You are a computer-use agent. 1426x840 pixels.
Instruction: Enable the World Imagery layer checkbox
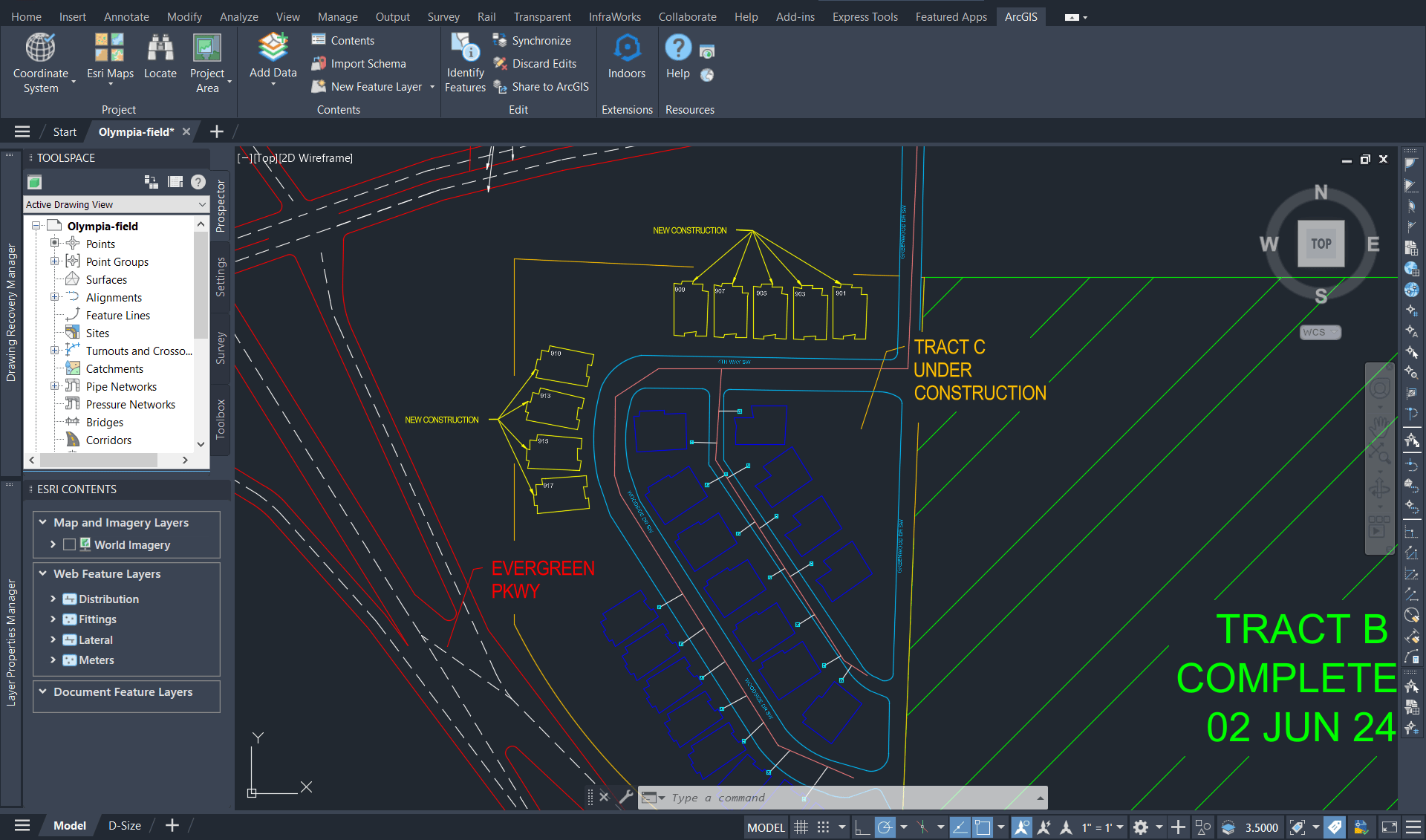click(70, 544)
